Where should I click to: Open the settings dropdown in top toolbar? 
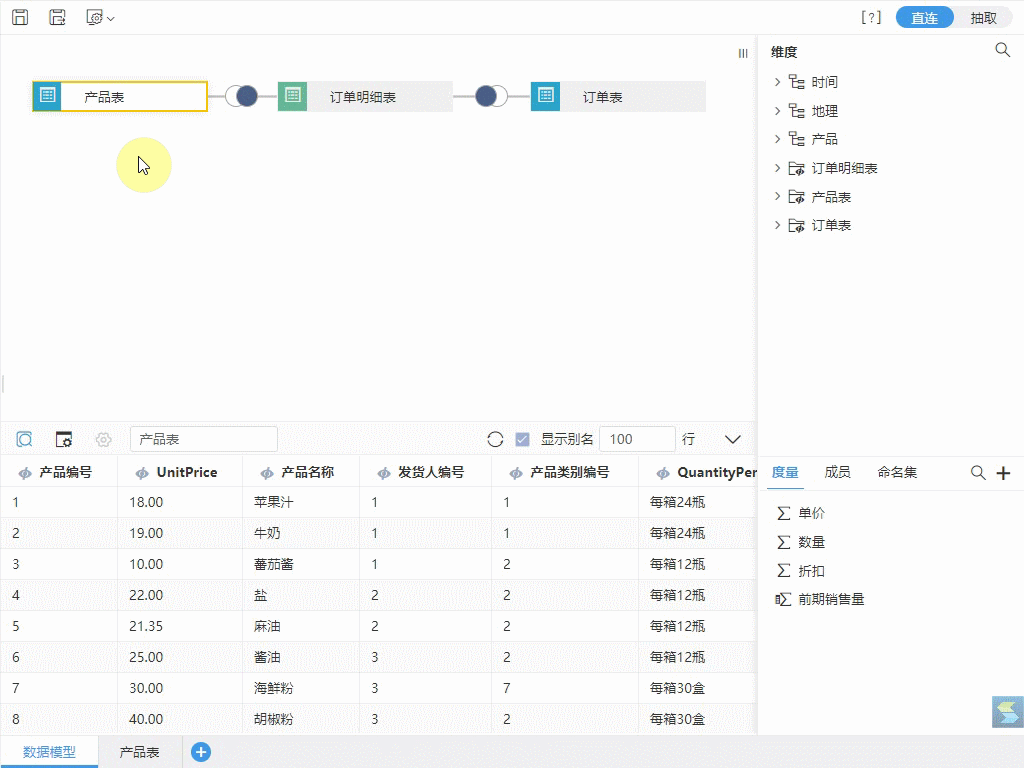[x=101, y=18]
